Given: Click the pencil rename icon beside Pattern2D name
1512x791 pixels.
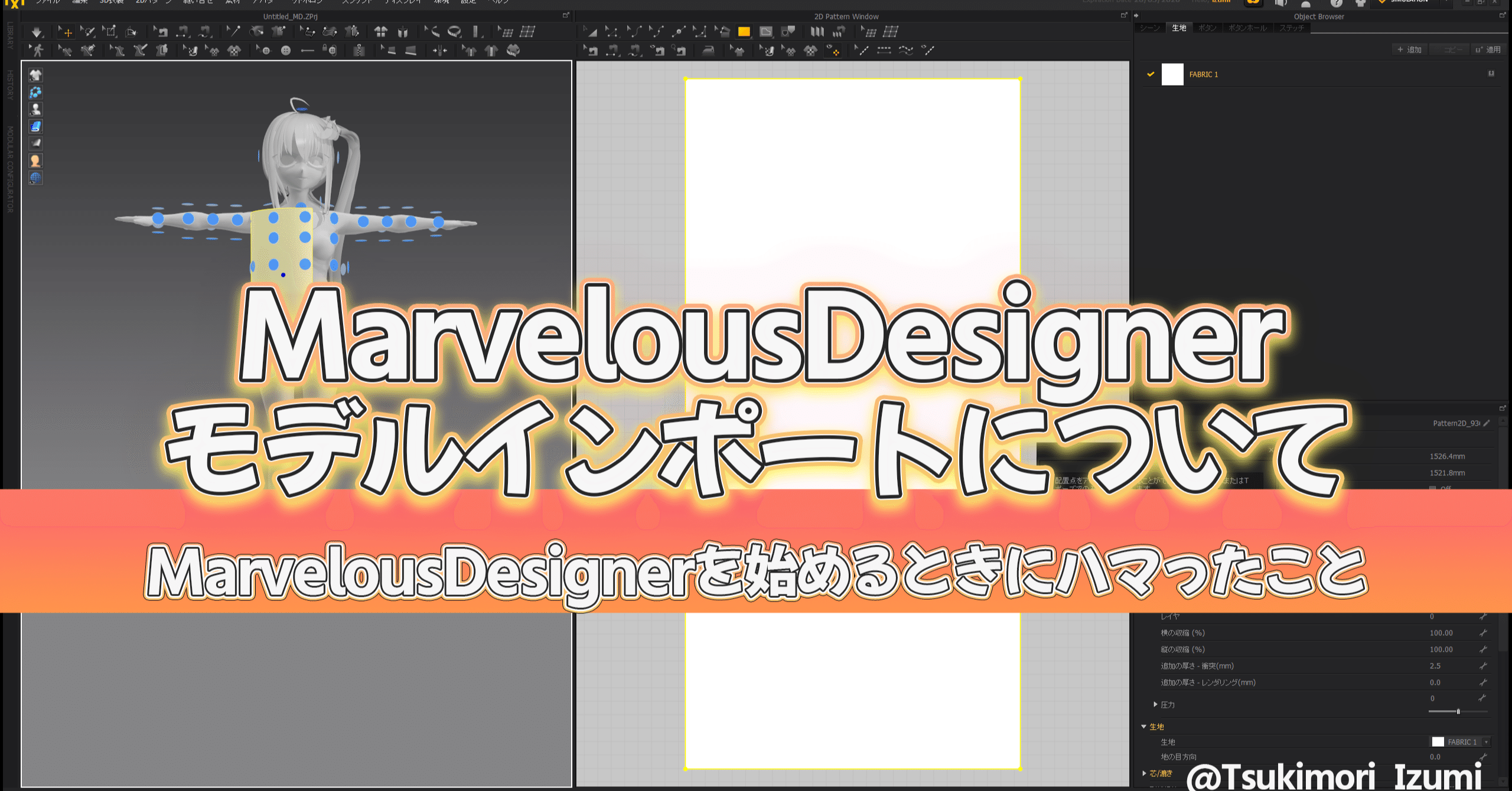Looking at the screenshot, I should (1487, 423).
